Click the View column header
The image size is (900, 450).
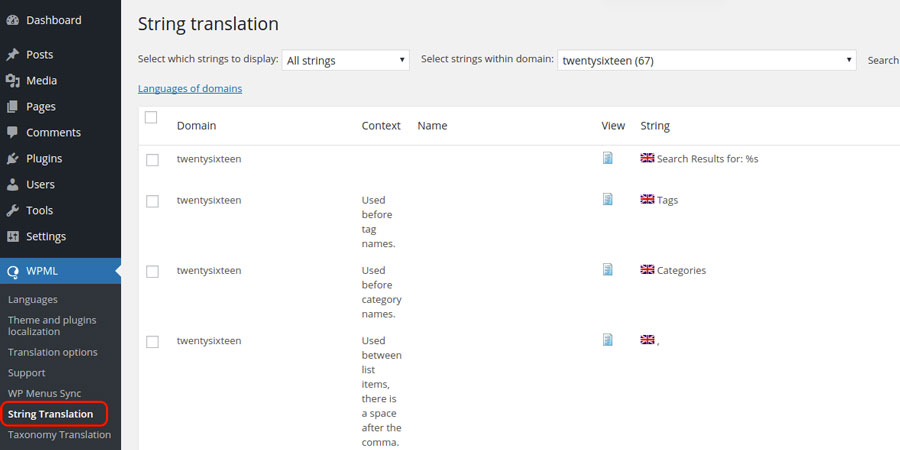[613, 126]
